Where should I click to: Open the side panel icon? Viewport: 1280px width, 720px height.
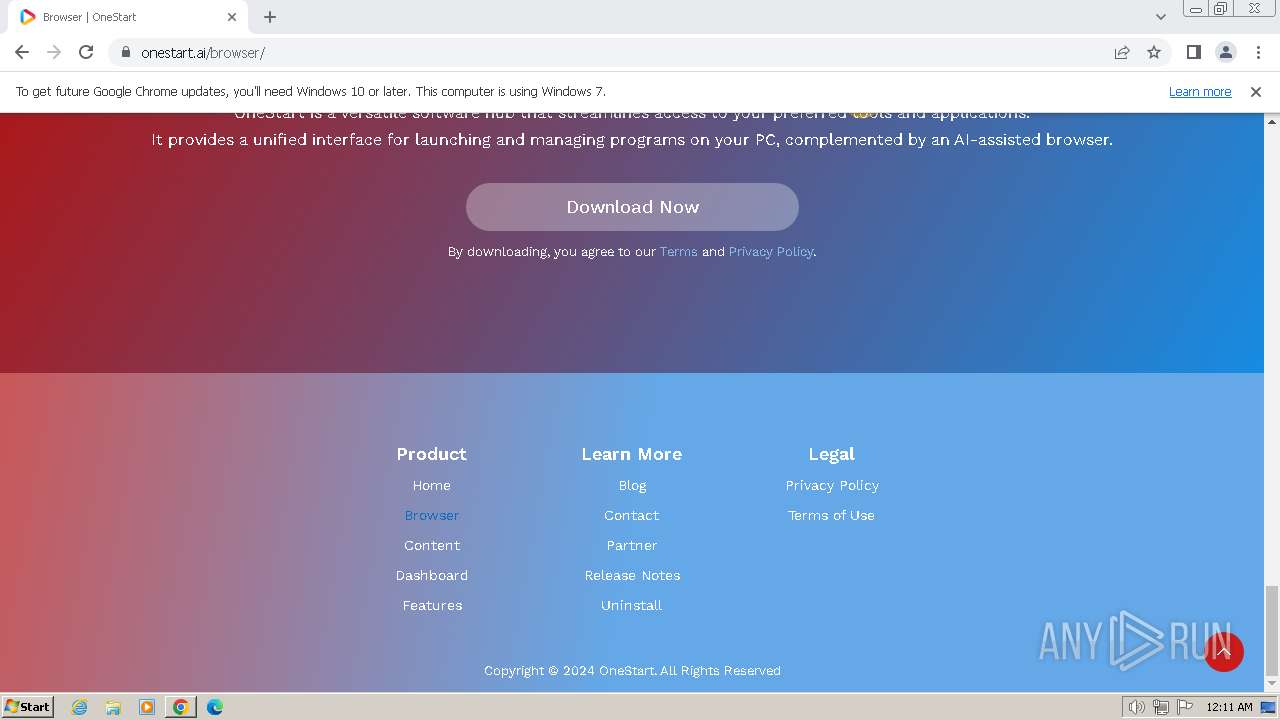[x=1194, y=52]
